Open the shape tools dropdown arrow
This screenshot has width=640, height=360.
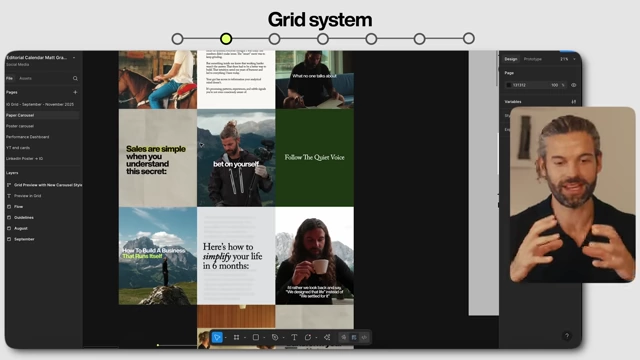coord(264,338)
